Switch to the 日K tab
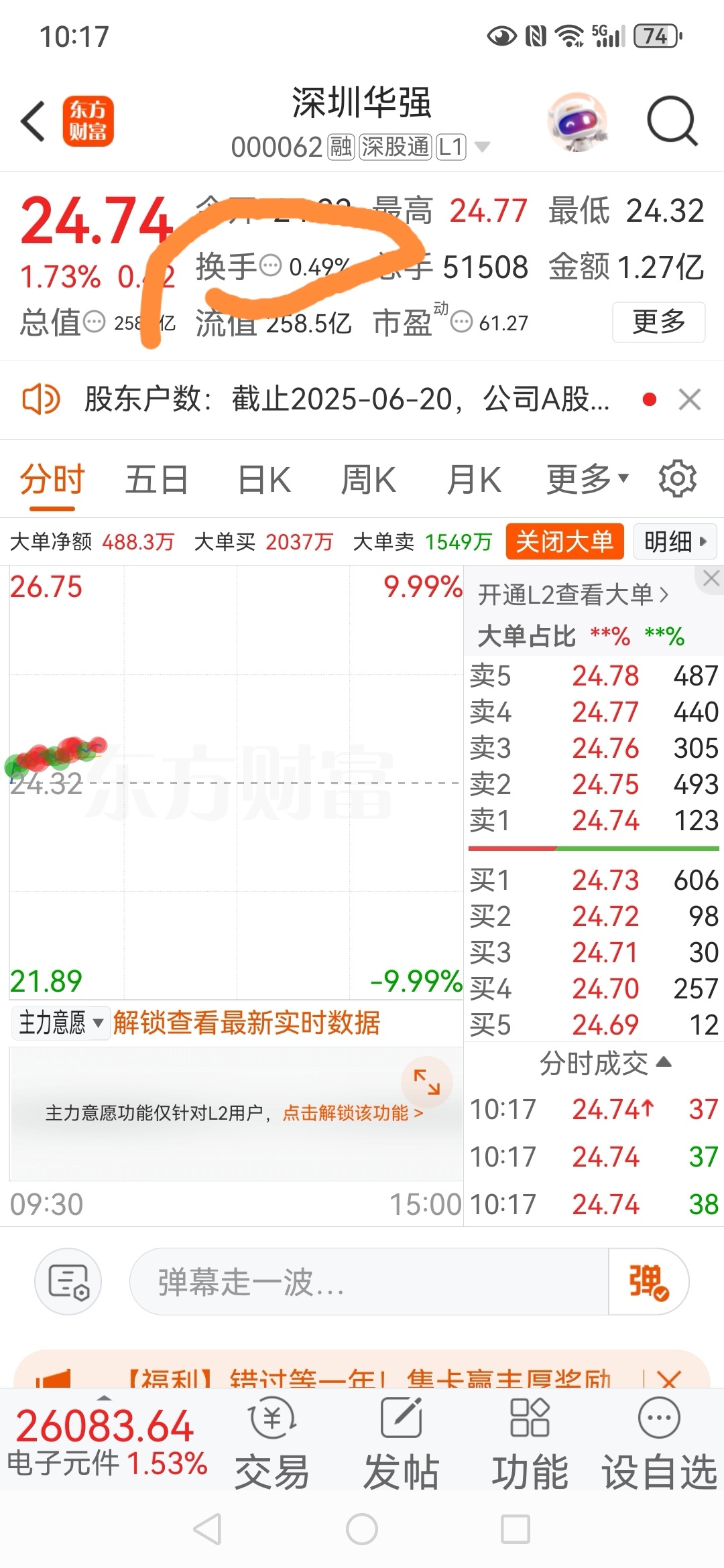Screen dimensions: 724x1568 264,480
